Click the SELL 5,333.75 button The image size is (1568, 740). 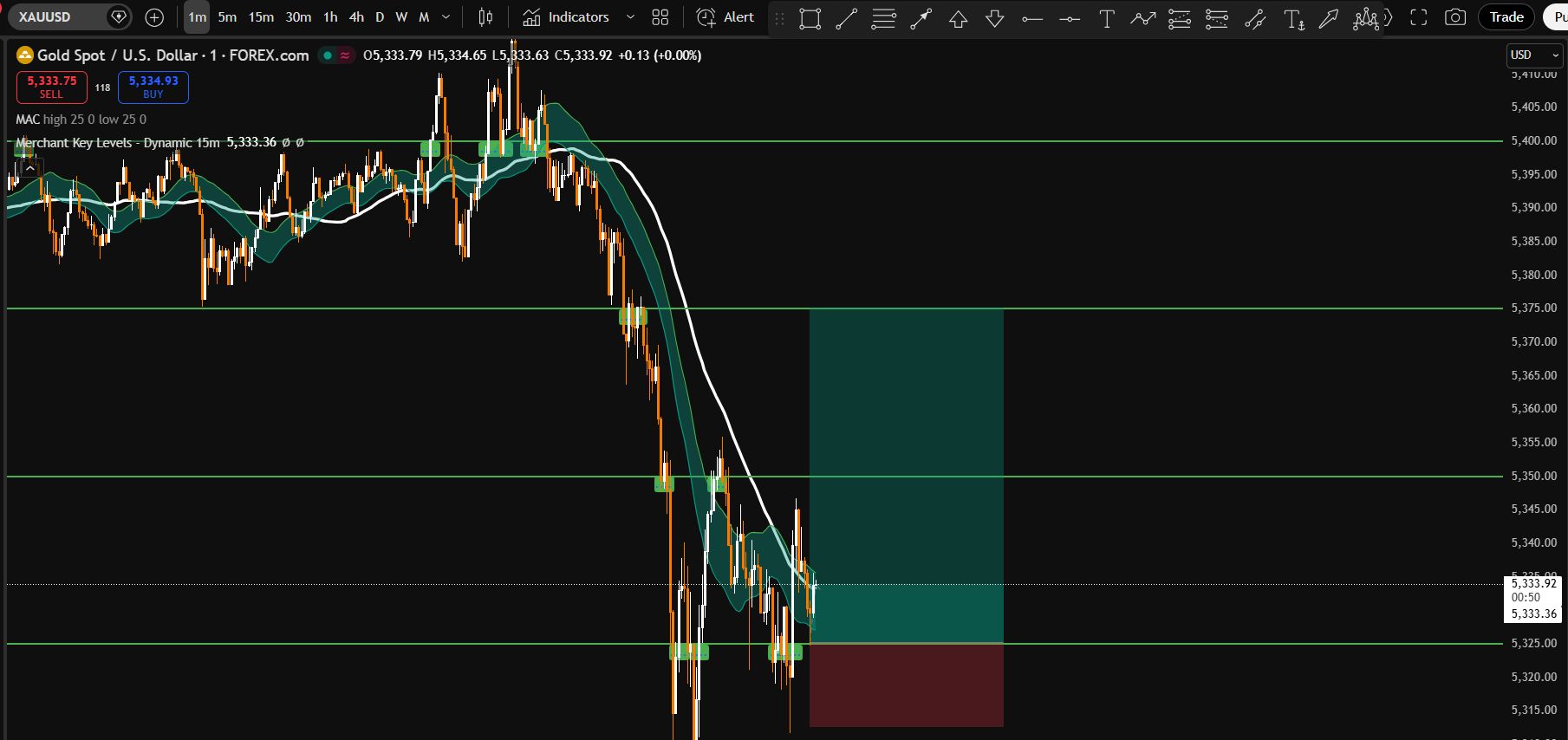[x=51, y=87]
